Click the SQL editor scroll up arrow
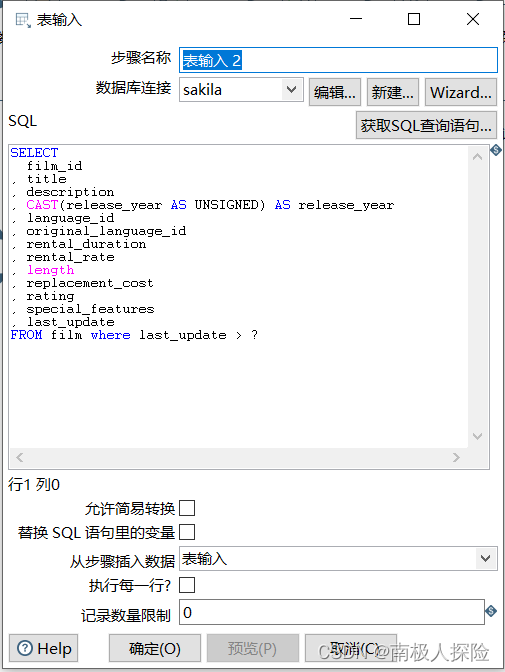The height and width of the screenshot is (672, 505). 478,157
